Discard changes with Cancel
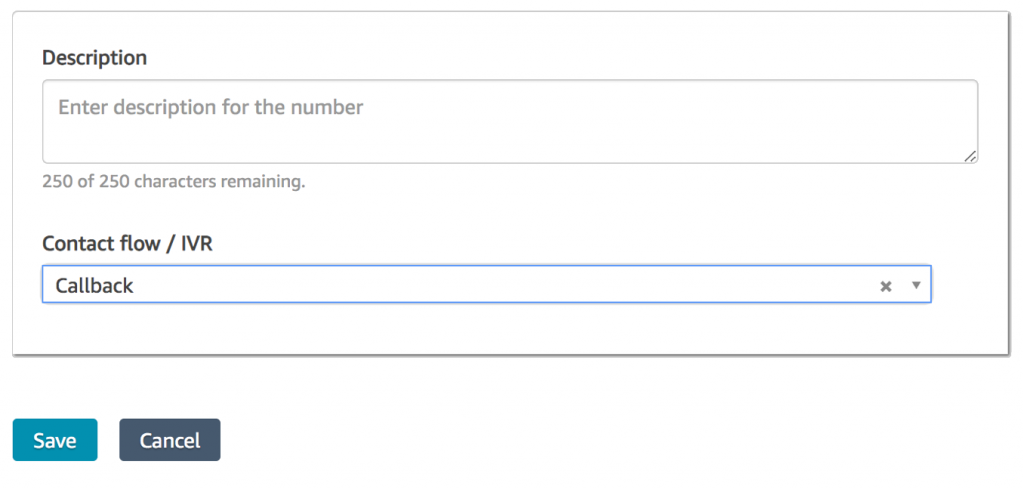 coord(169,440)
